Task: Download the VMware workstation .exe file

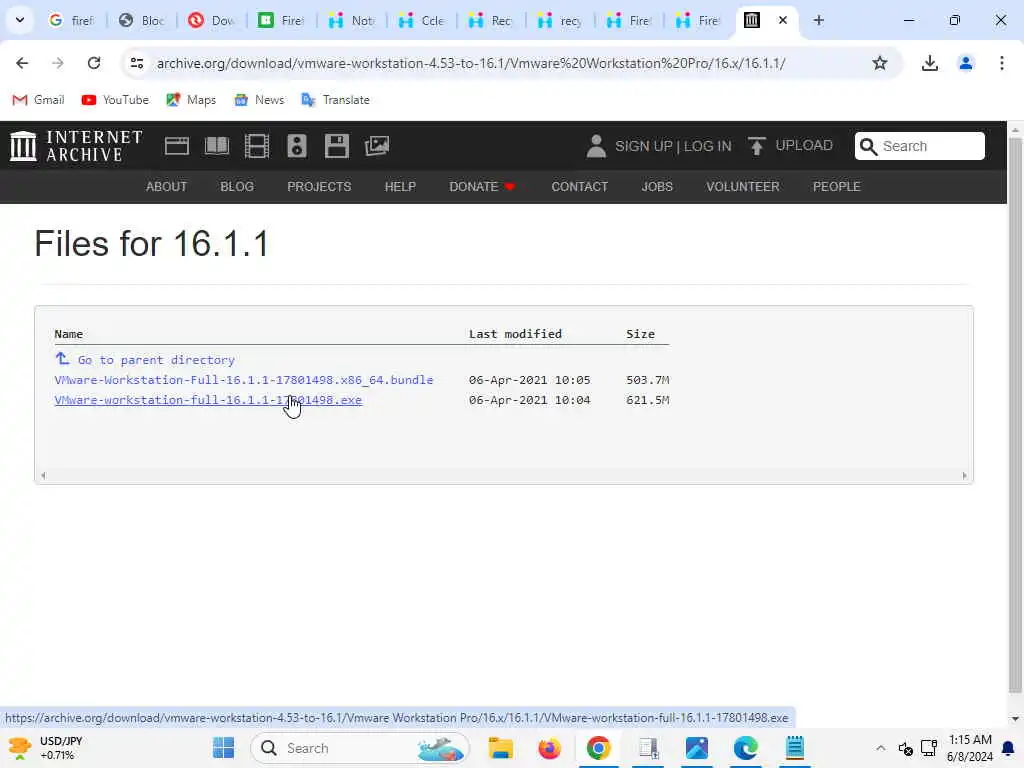Action: tap(208, 400)
